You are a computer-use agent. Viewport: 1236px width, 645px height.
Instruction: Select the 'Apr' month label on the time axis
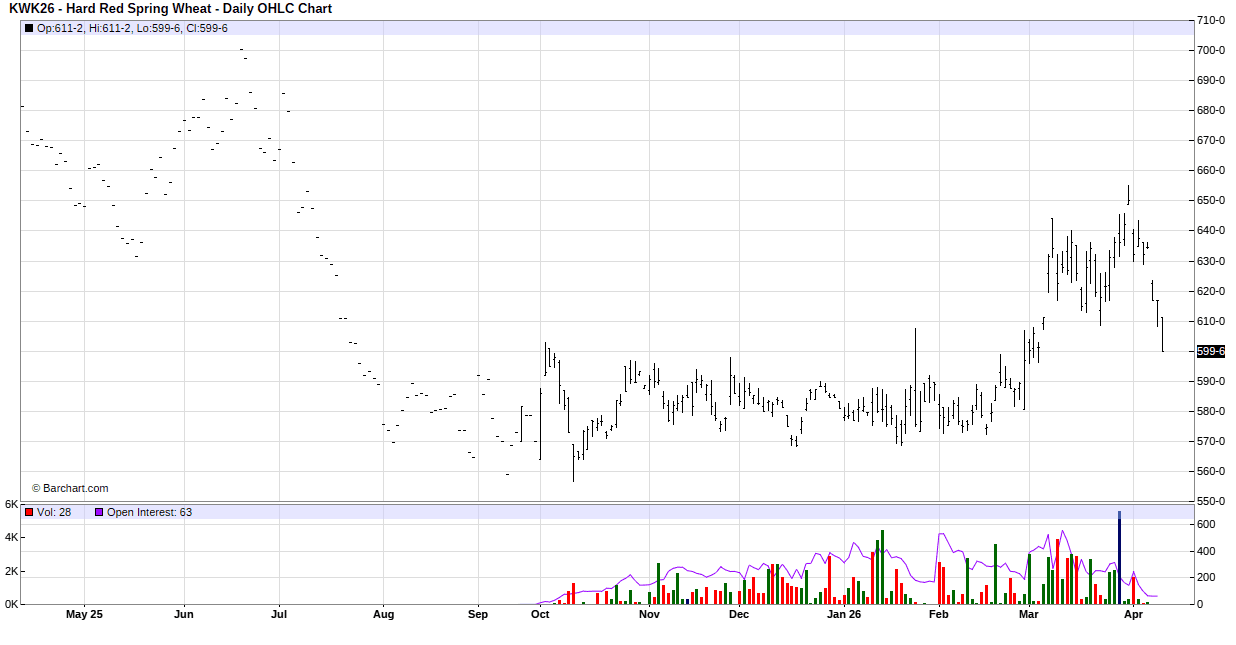[x=1132, y=615]
